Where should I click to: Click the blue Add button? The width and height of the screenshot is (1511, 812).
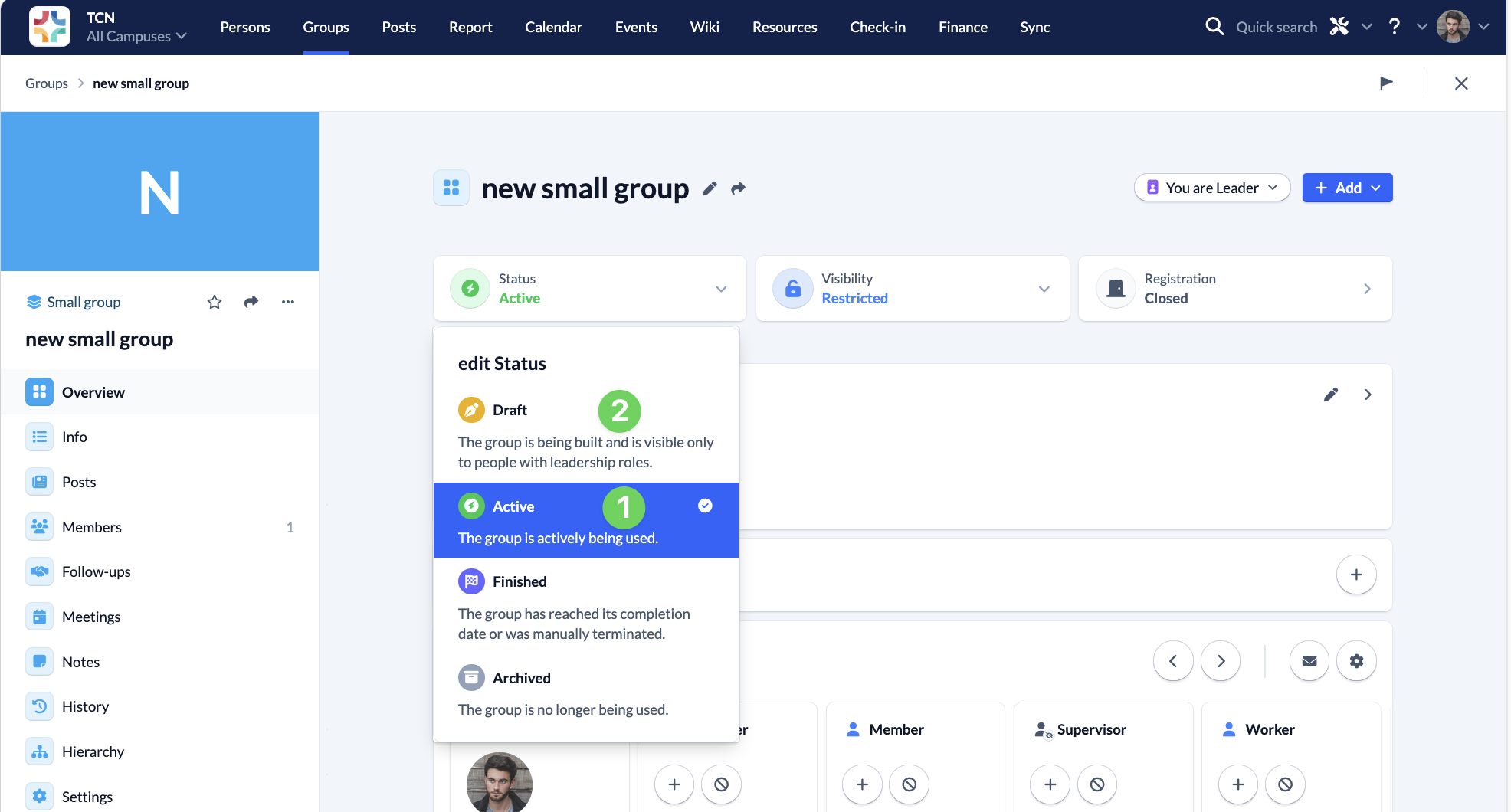(1347, 188)
